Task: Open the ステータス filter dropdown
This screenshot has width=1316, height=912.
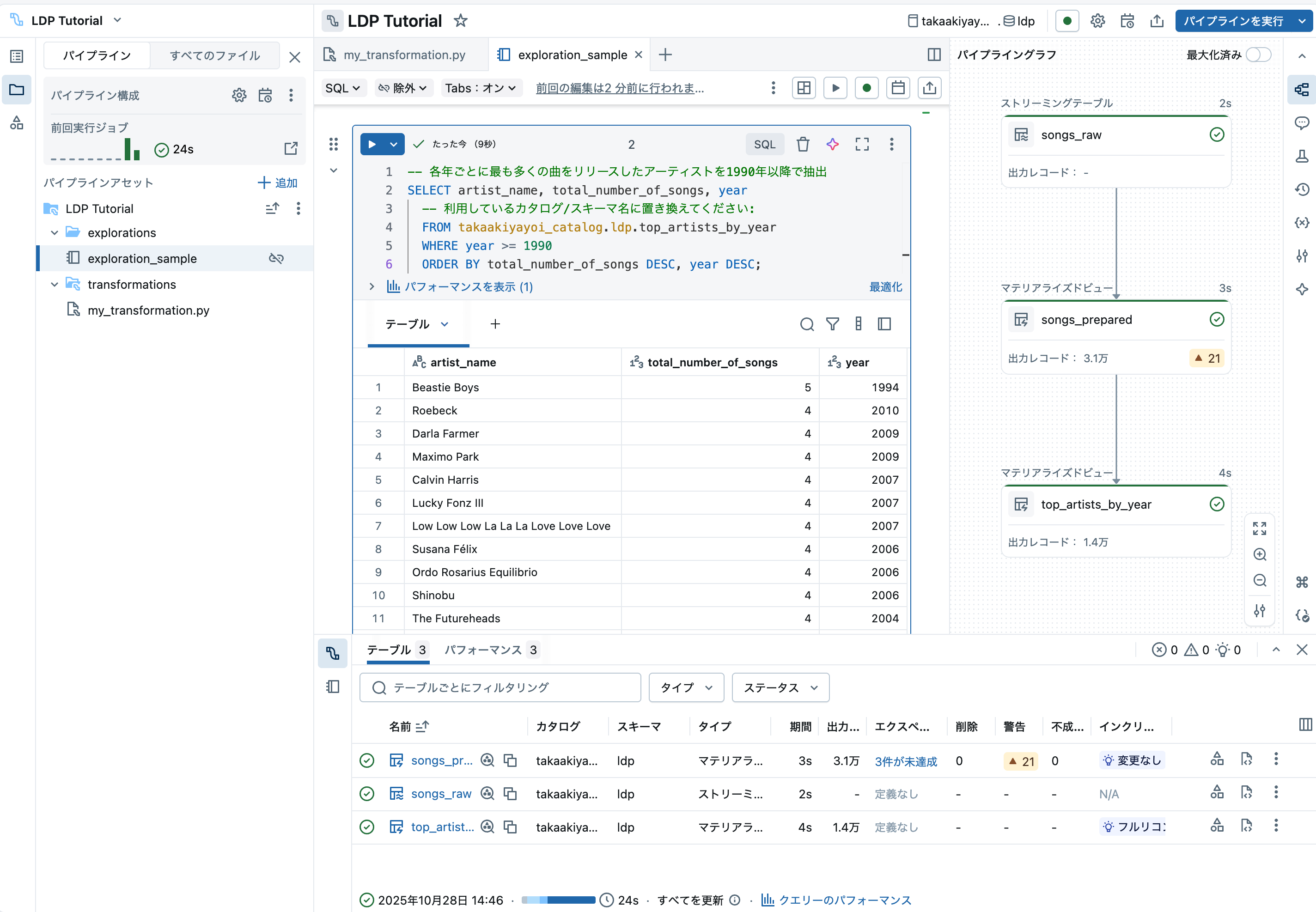Action: point(780,687)
